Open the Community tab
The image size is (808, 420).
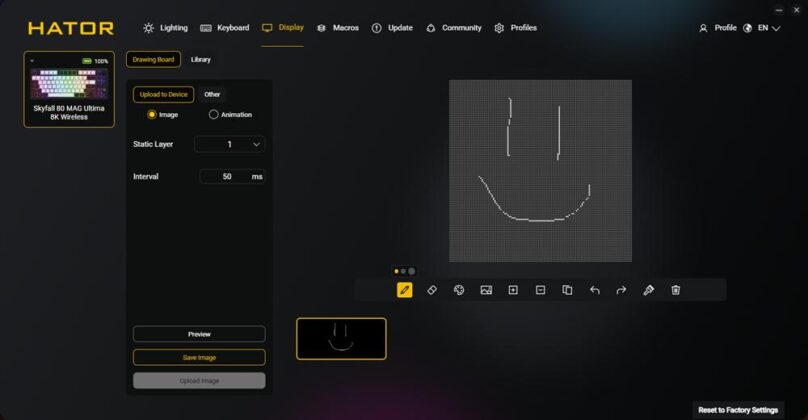(453, 28)
